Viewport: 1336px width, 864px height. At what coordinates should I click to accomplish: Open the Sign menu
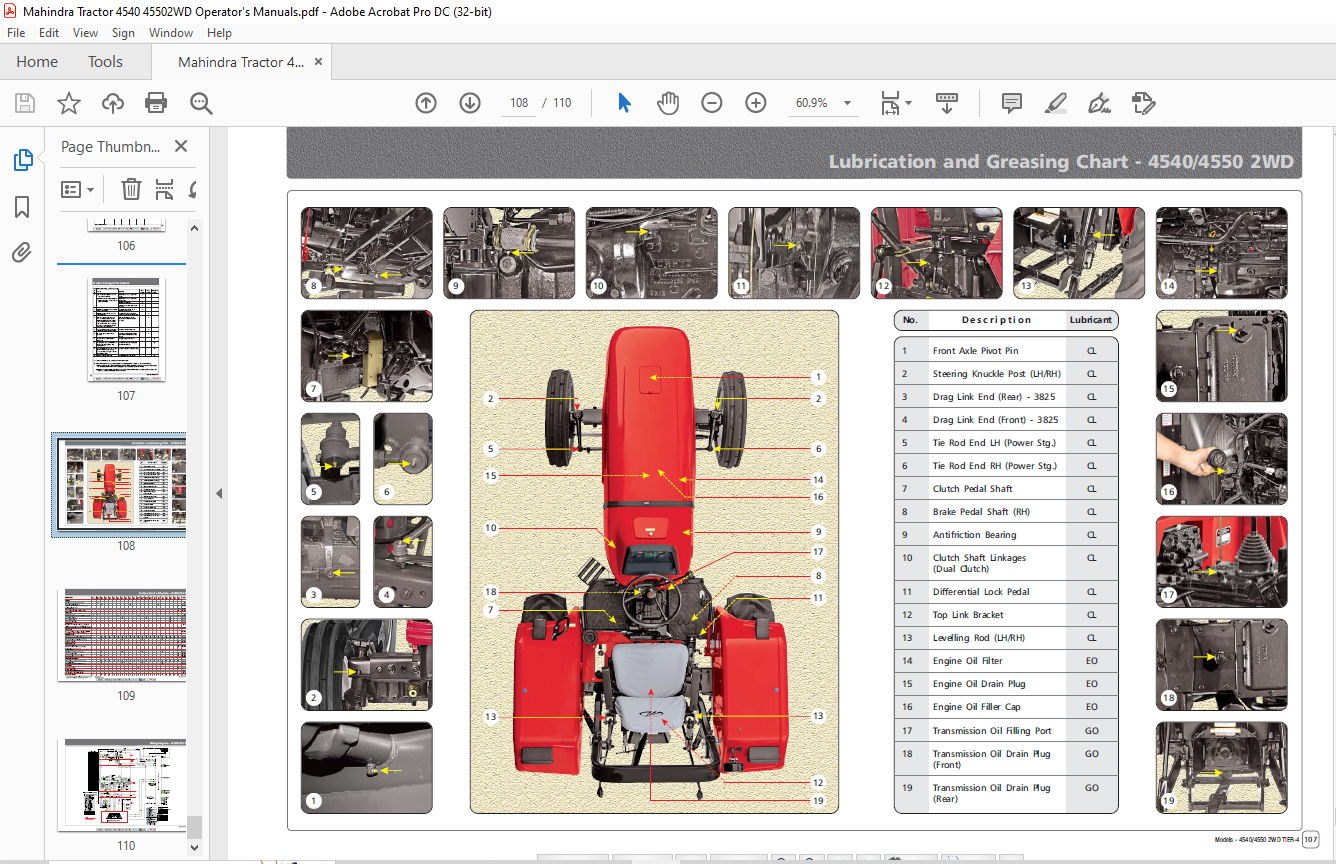(x=123, y=33)
